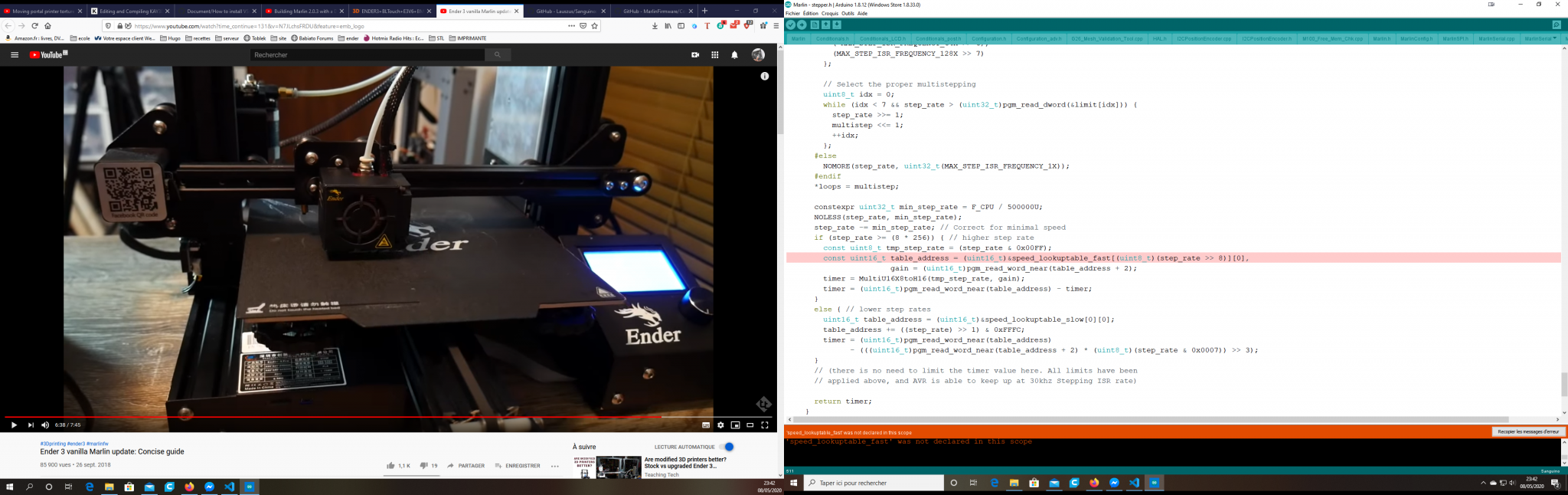
Task: Open YouTube create video camera icon
Action: (x=695, y=55)
